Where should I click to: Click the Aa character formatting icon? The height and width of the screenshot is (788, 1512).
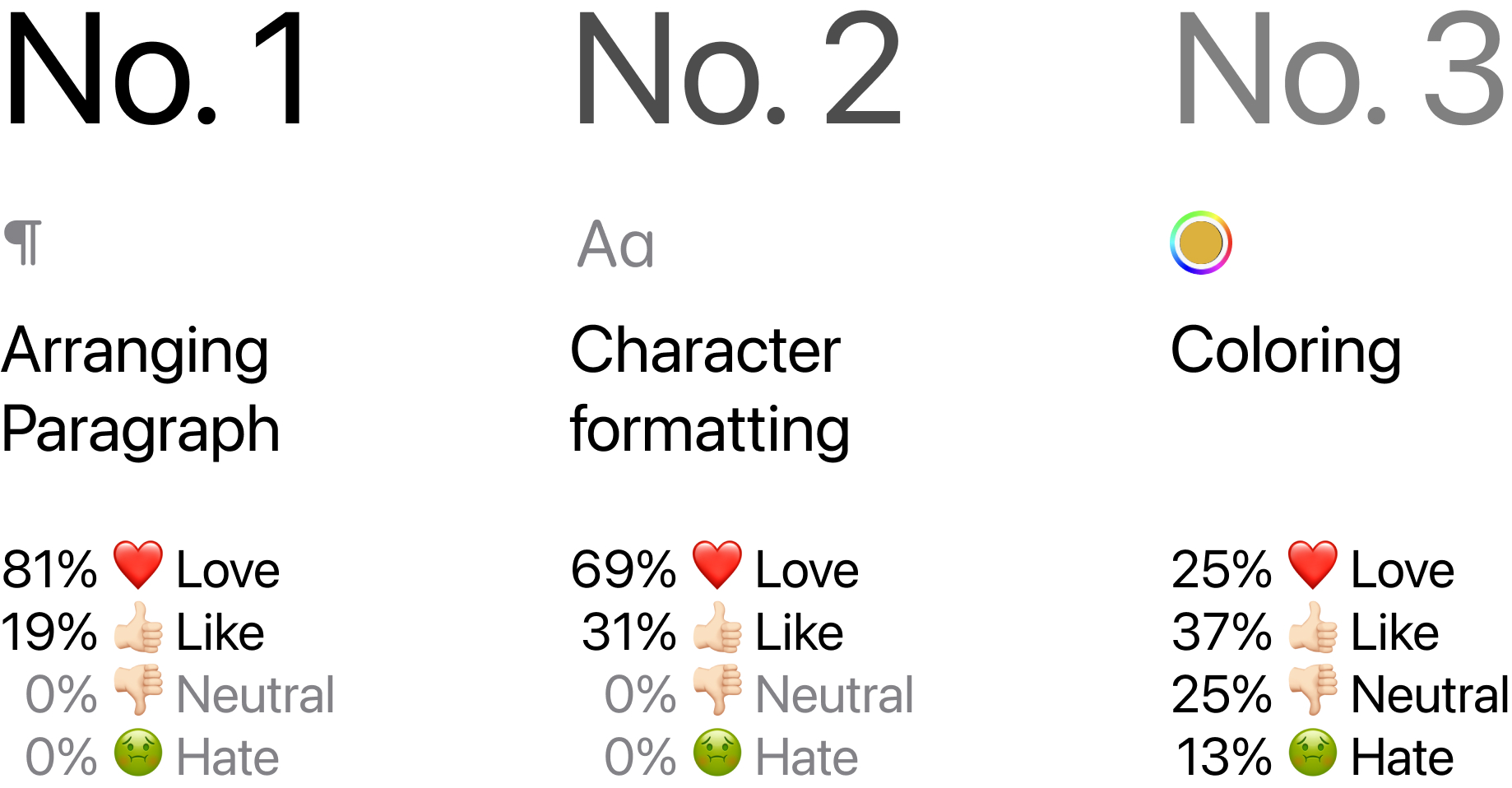tap(616, 244)
